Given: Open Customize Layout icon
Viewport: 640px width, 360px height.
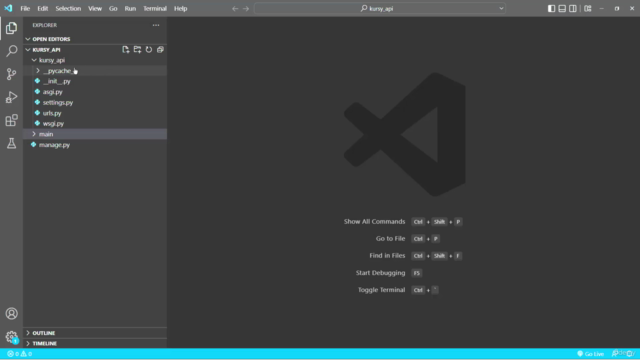Looking at the screenshot, I should click(588, 9).
